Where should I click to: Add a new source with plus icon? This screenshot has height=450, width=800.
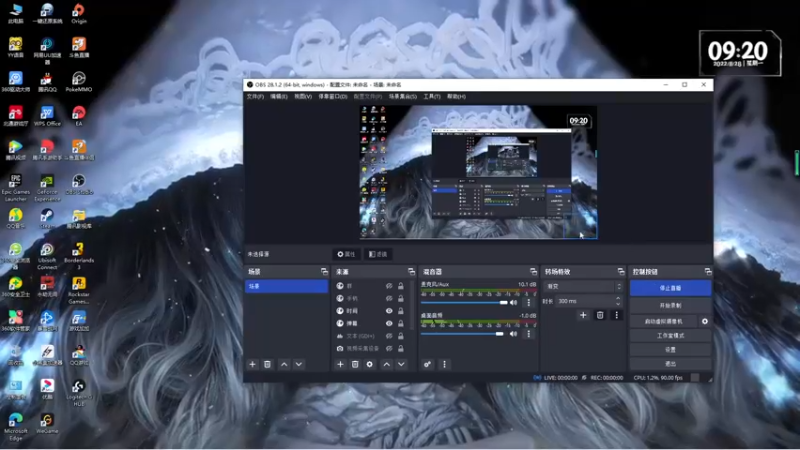pos(340,364)
